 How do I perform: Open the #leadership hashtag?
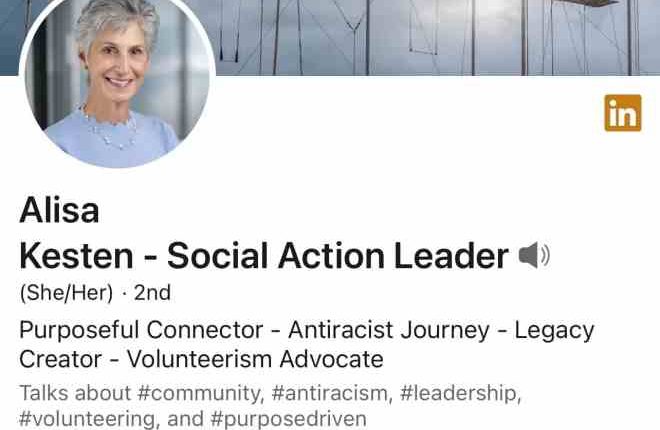460,393
